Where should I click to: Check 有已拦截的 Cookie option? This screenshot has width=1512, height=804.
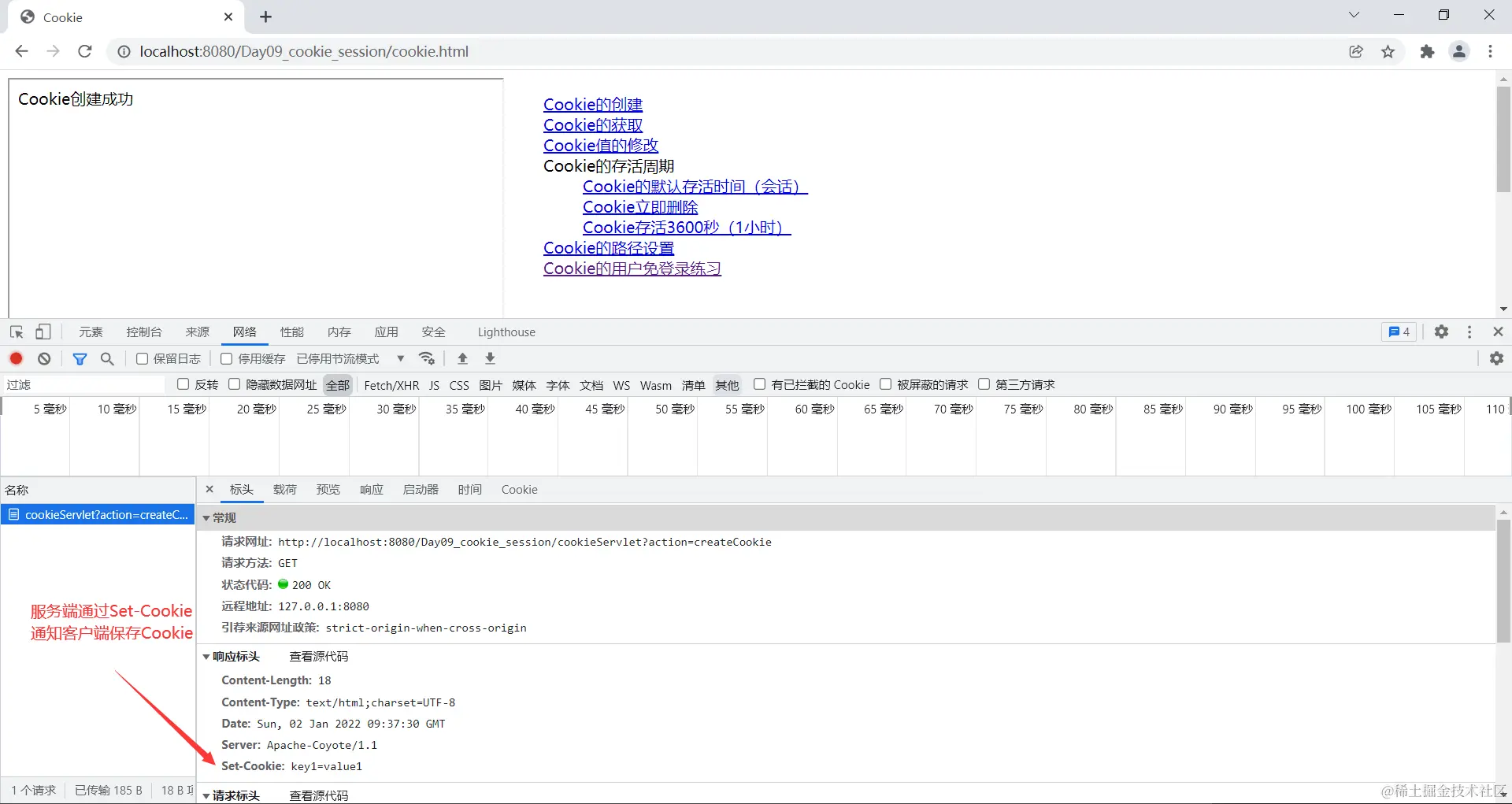(x=759, y=384)
